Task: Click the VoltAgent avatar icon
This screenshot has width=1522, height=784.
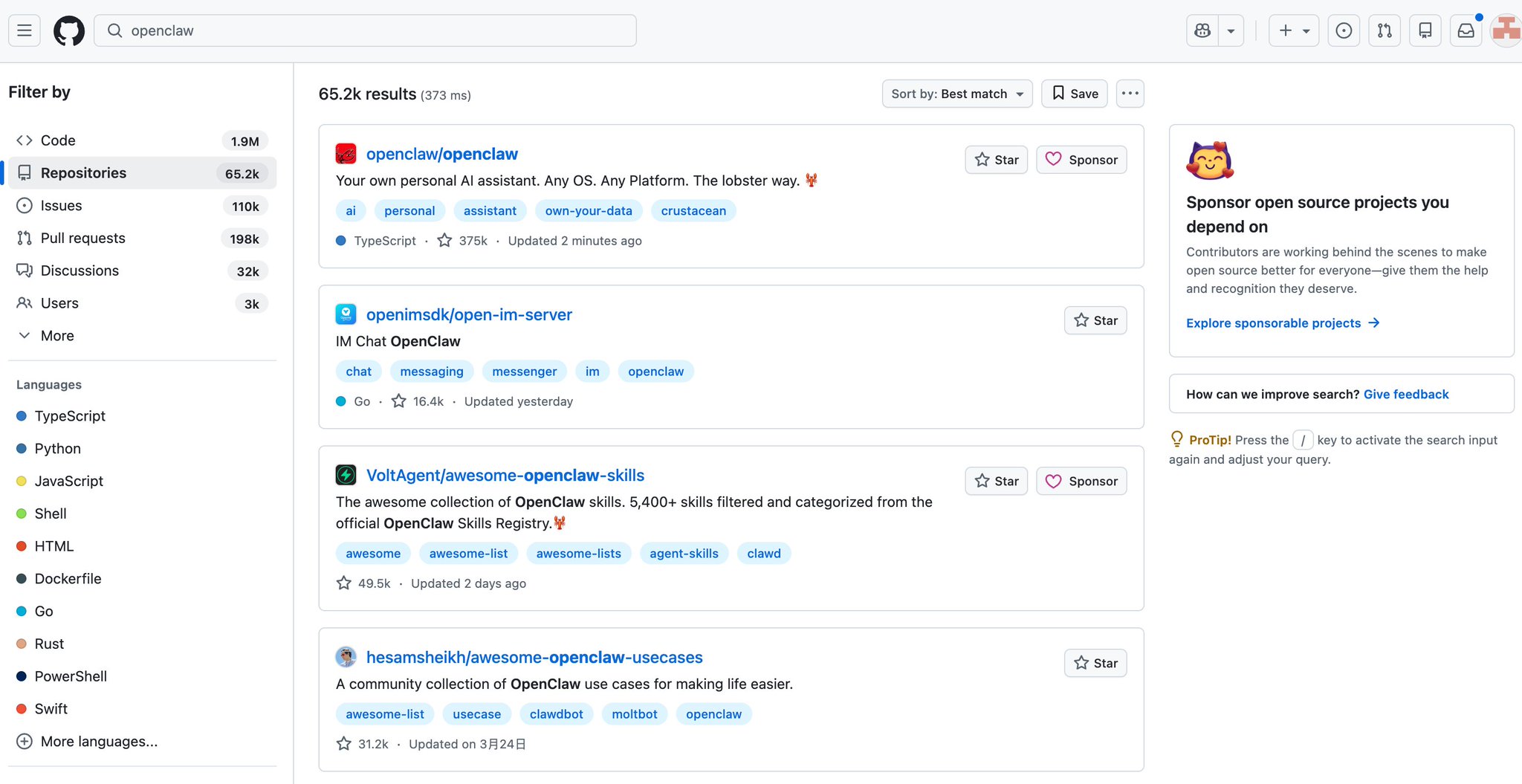Action: pyautogui.click(x=346, y=475)
